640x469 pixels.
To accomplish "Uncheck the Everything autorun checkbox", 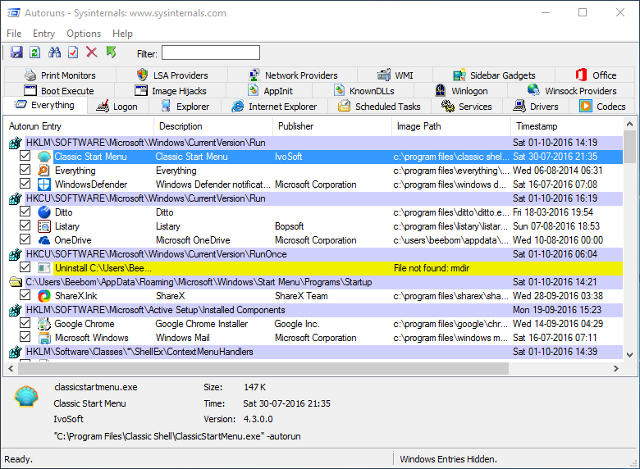I will [x=25, y=170].
